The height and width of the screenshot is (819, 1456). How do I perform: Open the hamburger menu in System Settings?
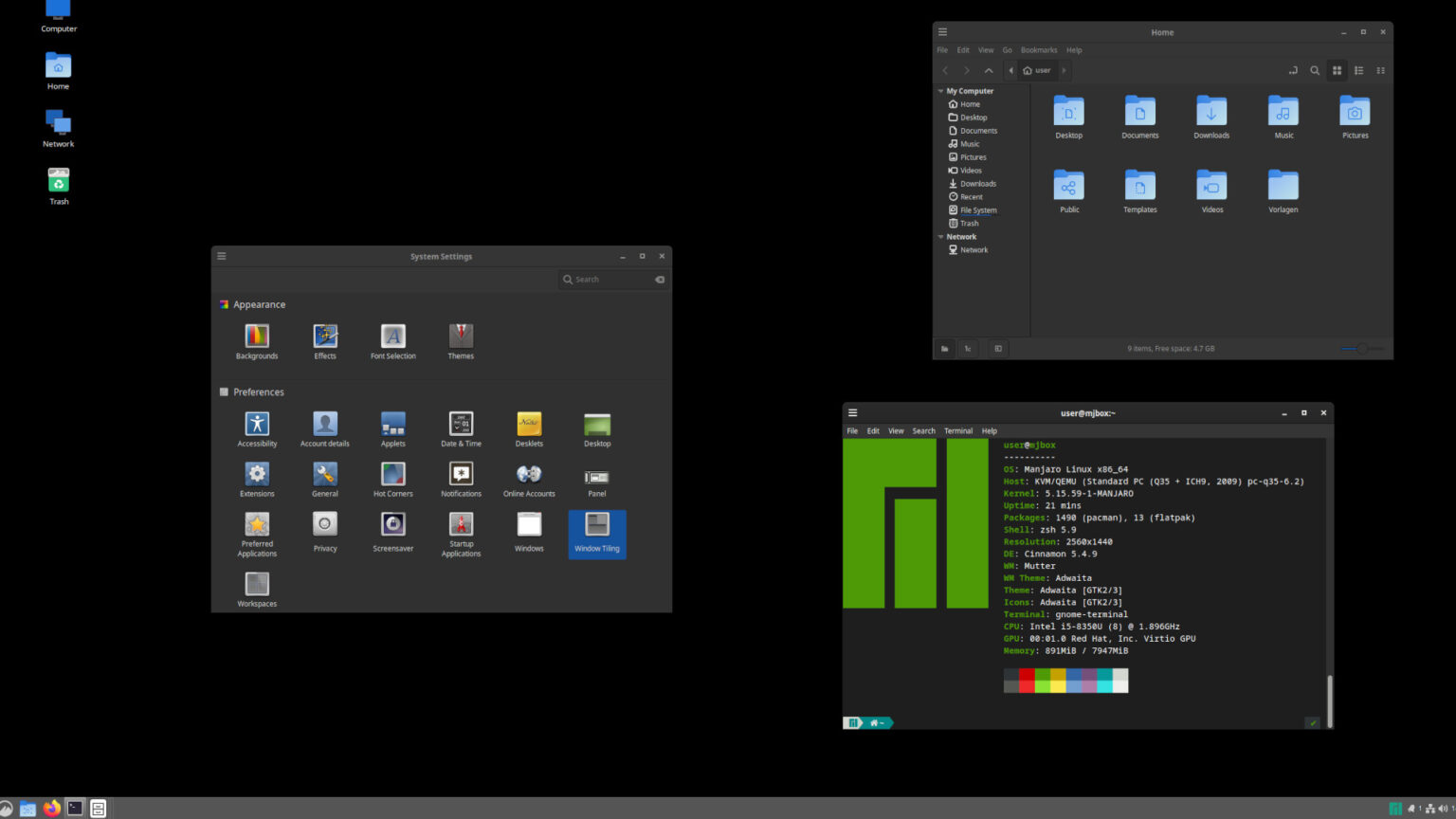tap(221, 255)
